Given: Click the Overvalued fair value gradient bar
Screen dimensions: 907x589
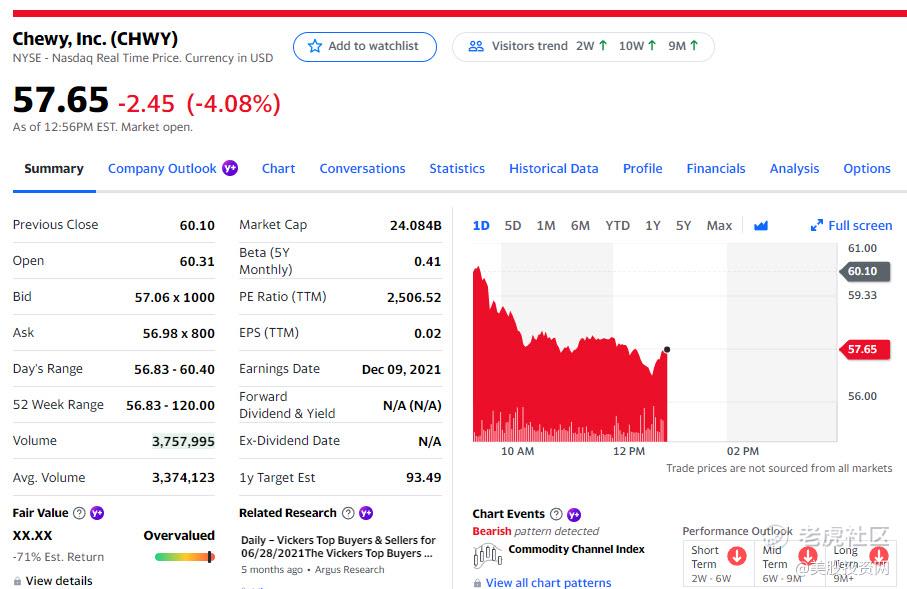Looking at the screenshot, I should point(185,557).
